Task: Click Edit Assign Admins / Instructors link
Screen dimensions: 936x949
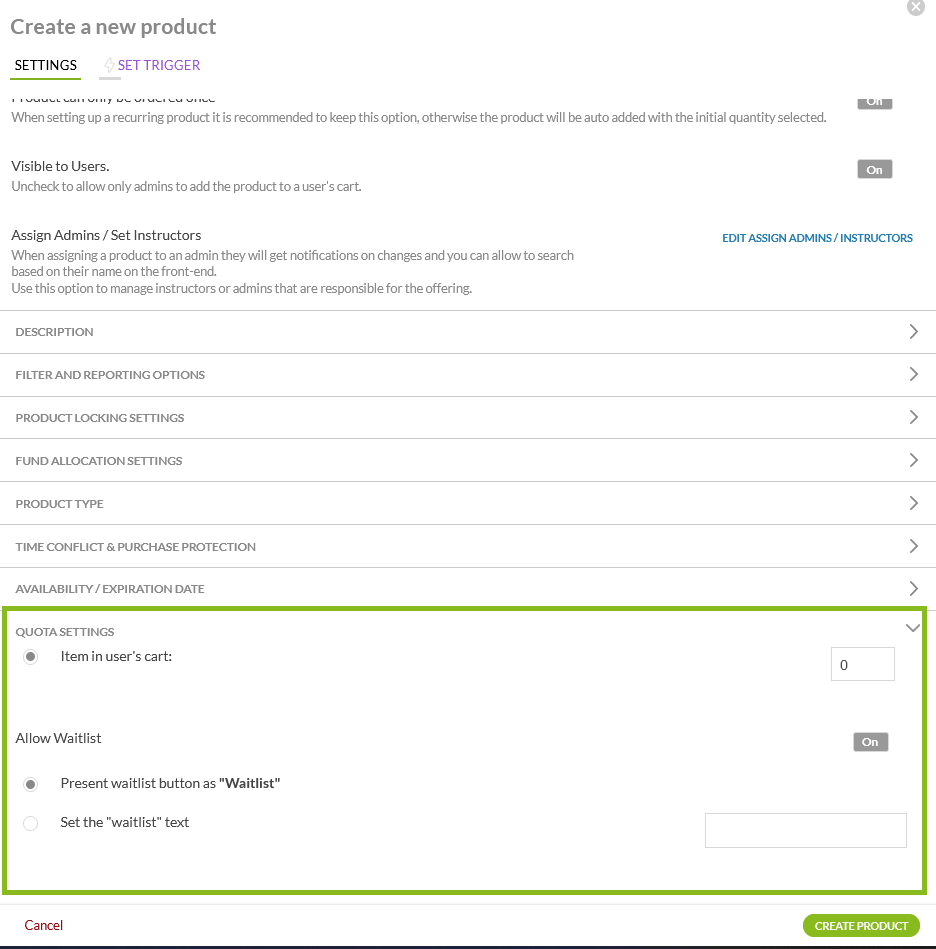Action: [x=817, y=238]
